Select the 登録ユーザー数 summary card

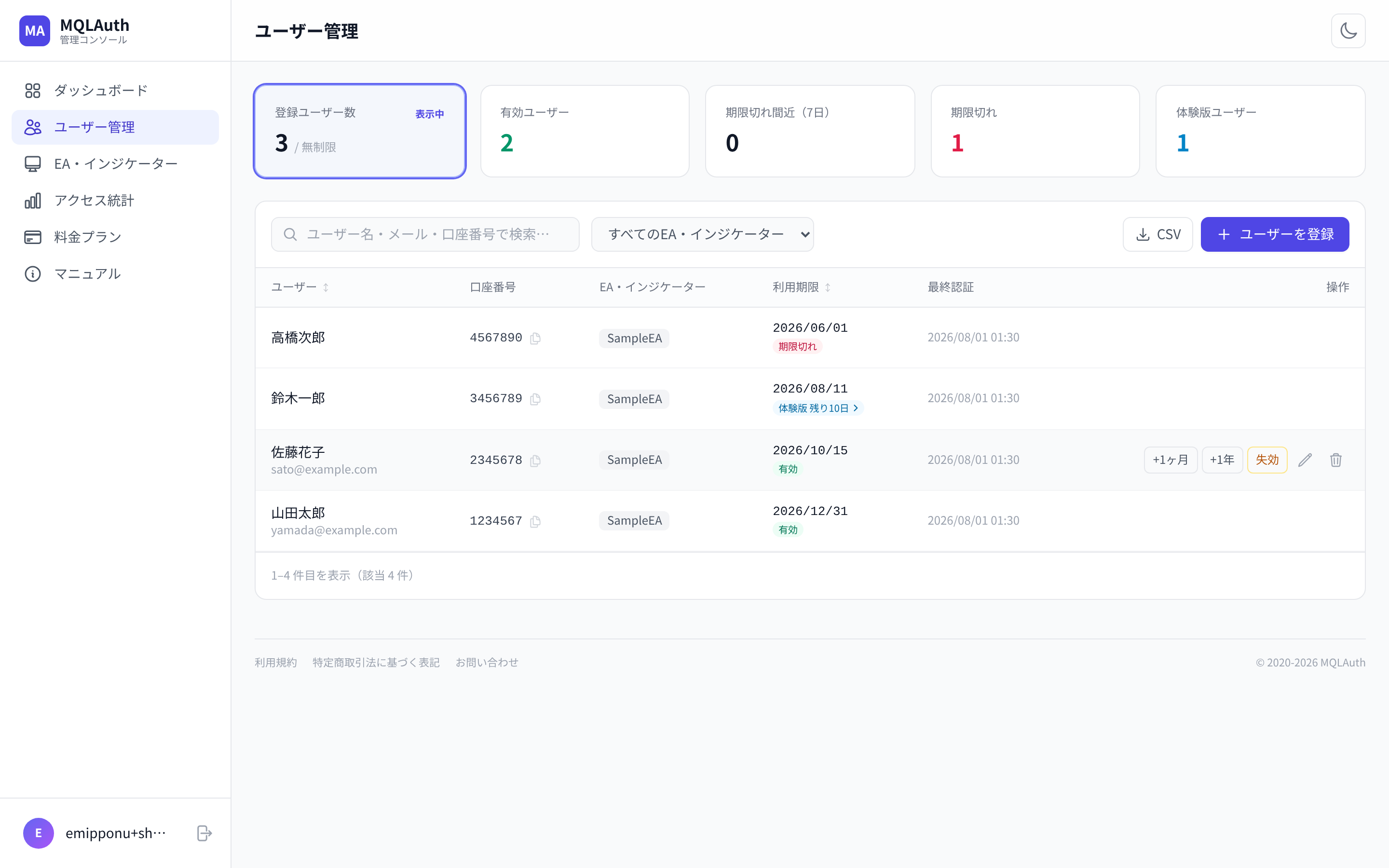360,131
